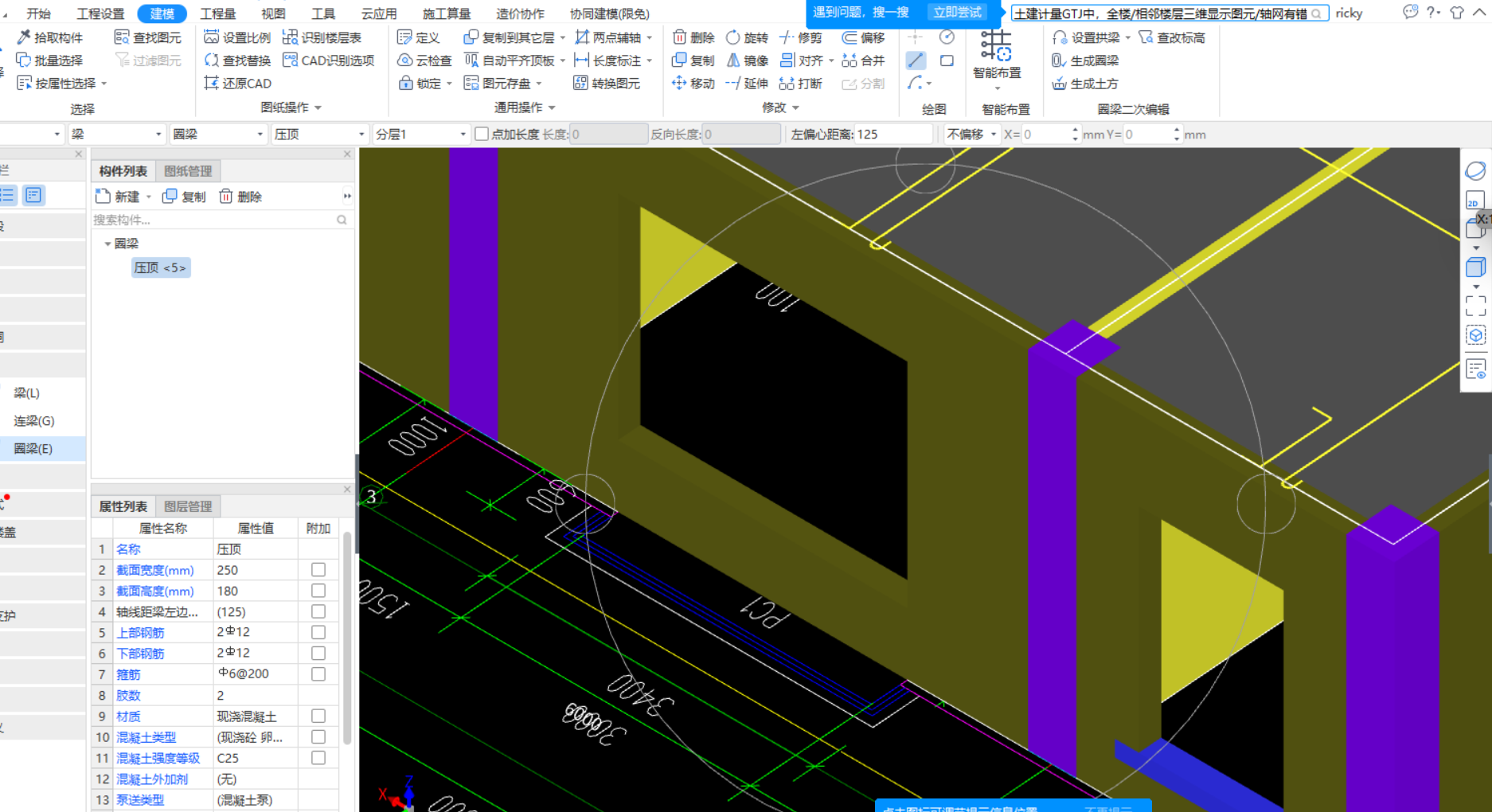Select the 打断 break tool
The width and height of the screenshot is (1492, 812).
point(800,84)
